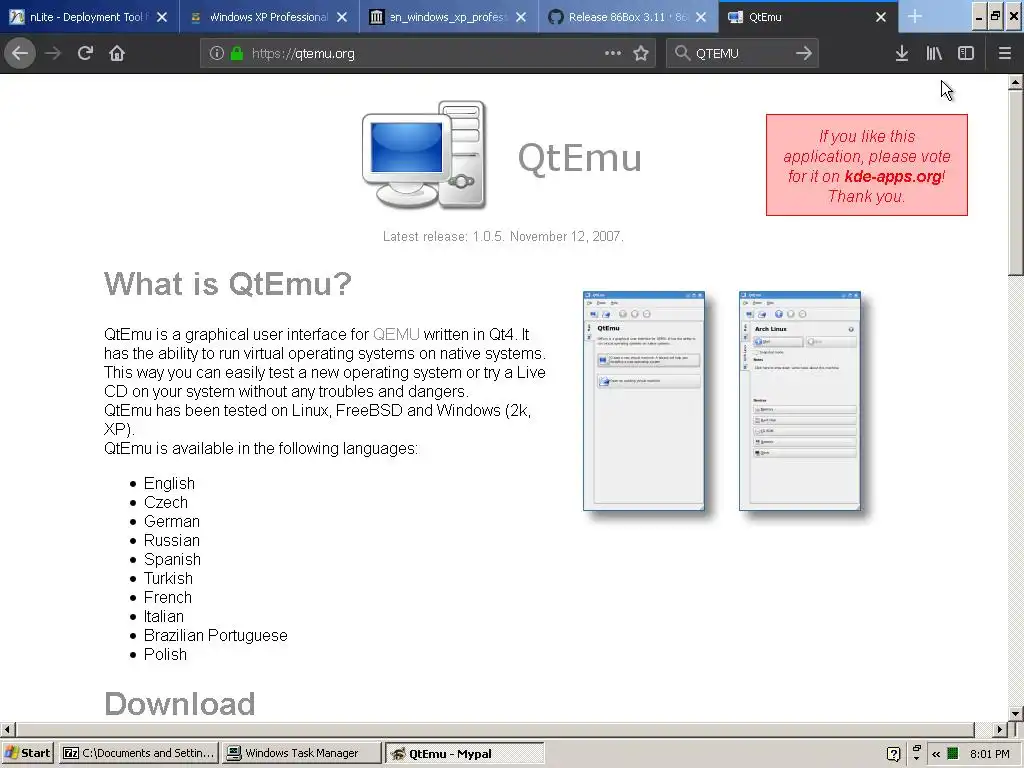
Task: Toggle the sidebar view icon
Action: click(x=966, y=54)
